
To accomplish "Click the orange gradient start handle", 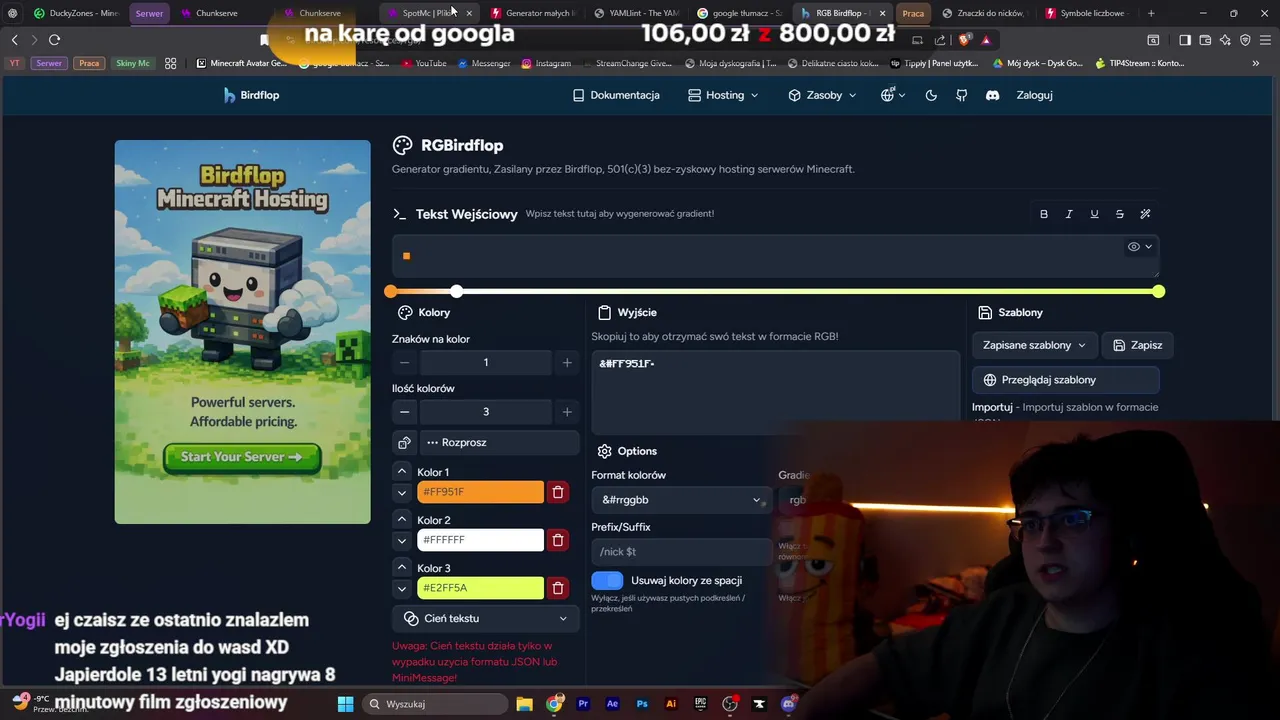I will (x=391, y=291).
